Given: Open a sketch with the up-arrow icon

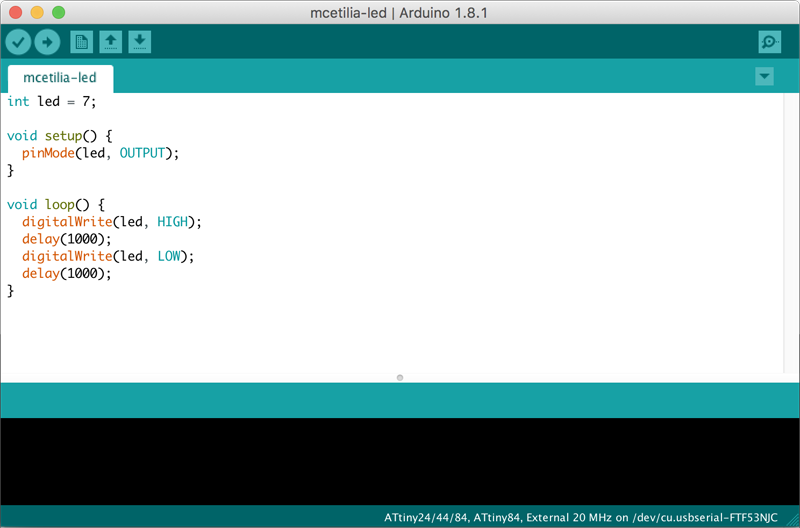Looking at the screenshot, I should point(111,42).
